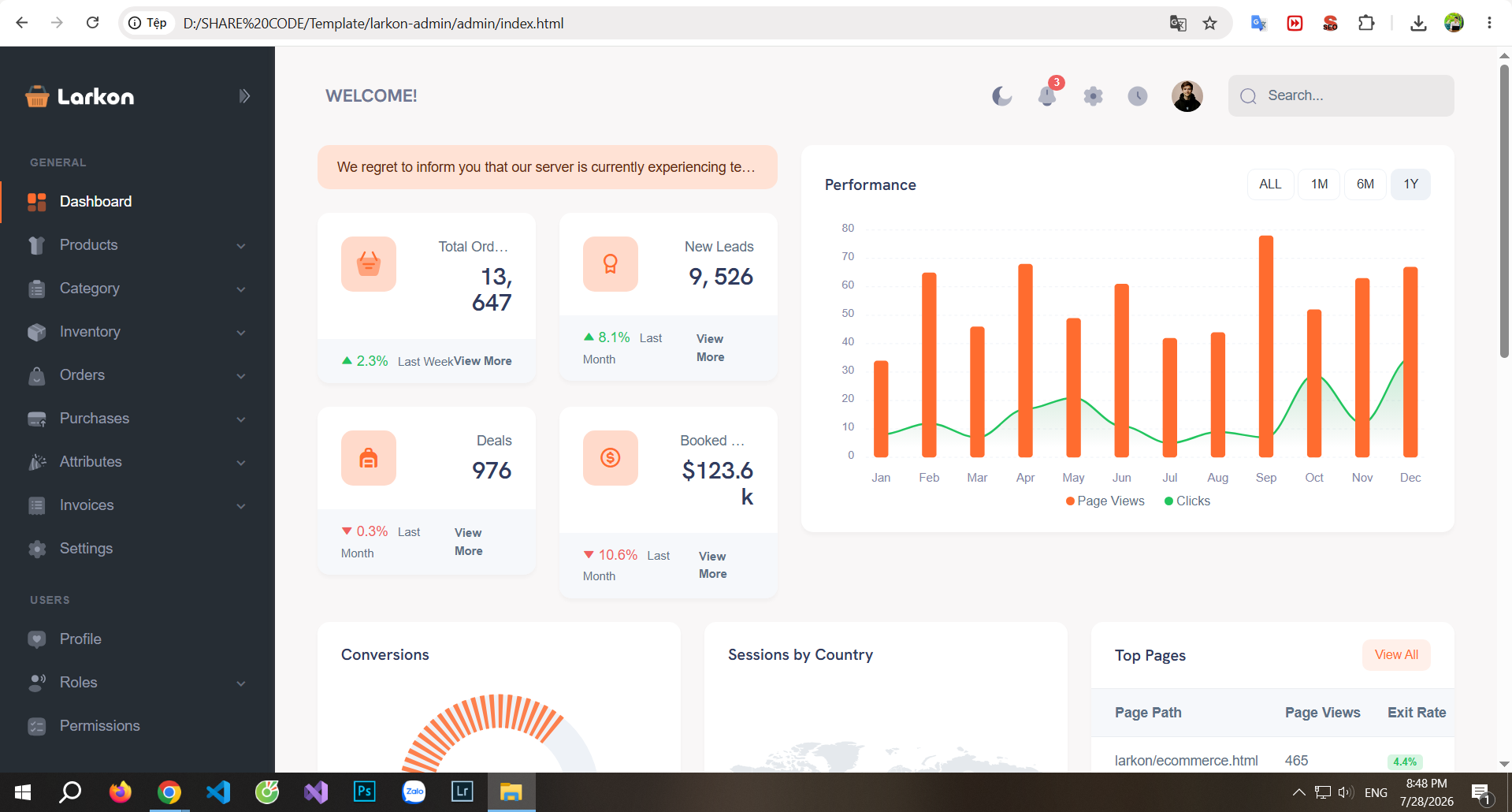Expand the Roles submenu chevron
Viewport: 1512px width, 812px height.
tap(241, 683)
